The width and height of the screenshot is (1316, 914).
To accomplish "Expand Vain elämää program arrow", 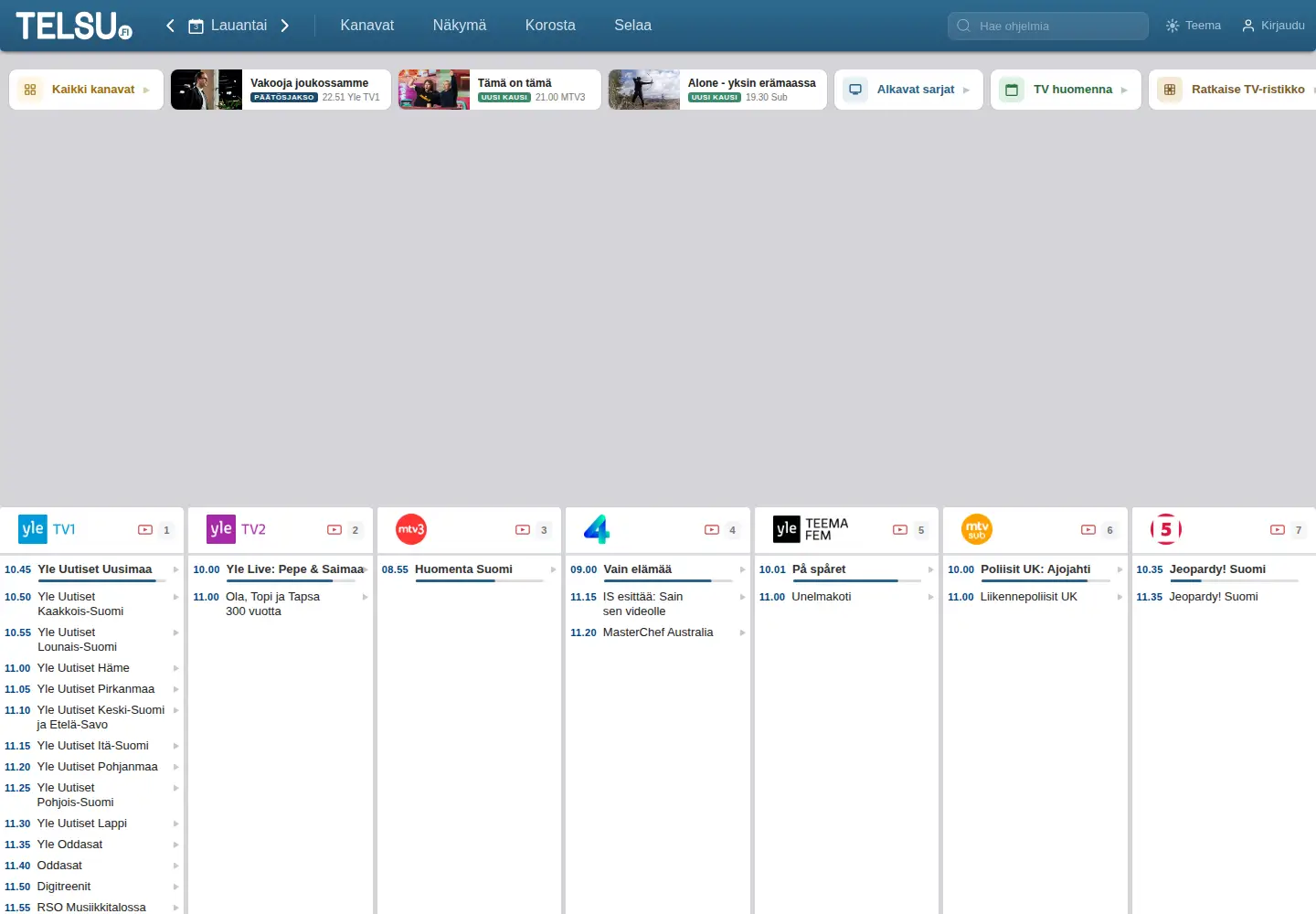I will [742, 569].
